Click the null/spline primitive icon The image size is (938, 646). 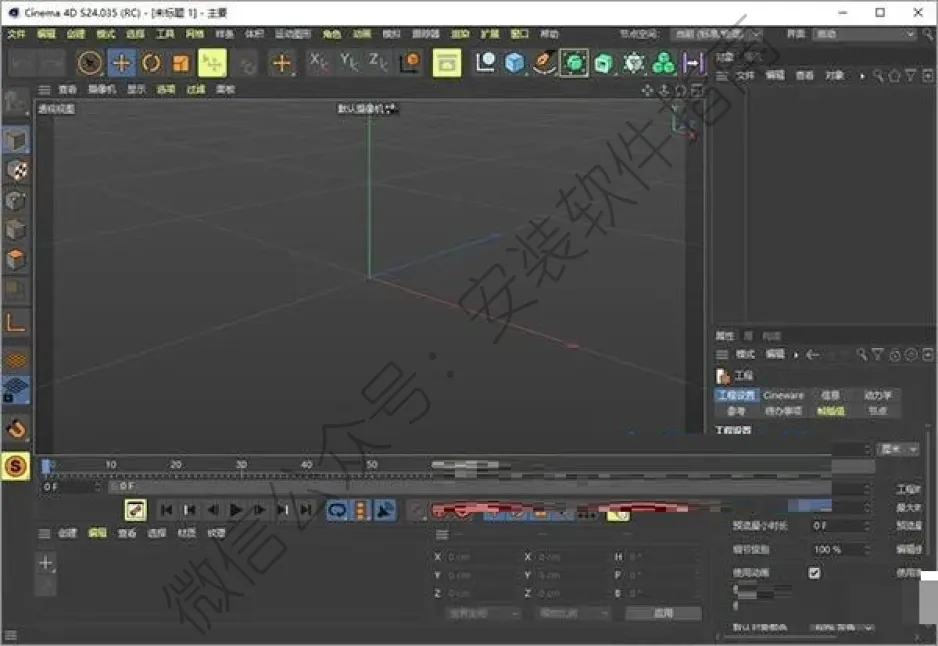485,62
